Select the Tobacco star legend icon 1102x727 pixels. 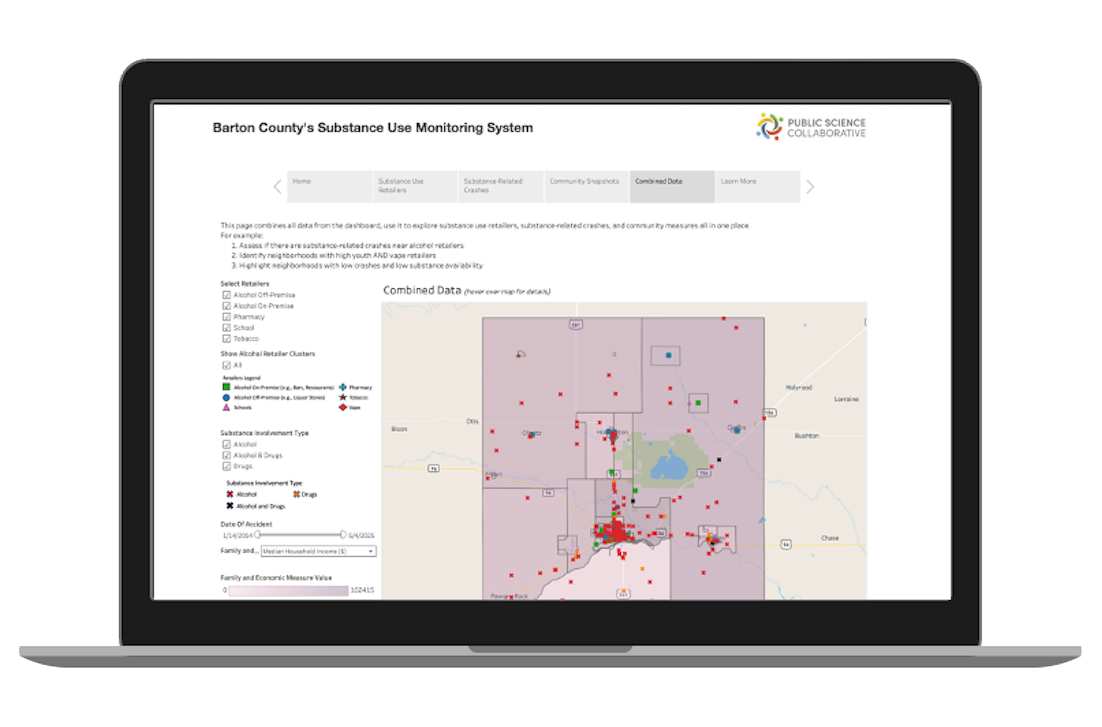(x=343, y=397)
